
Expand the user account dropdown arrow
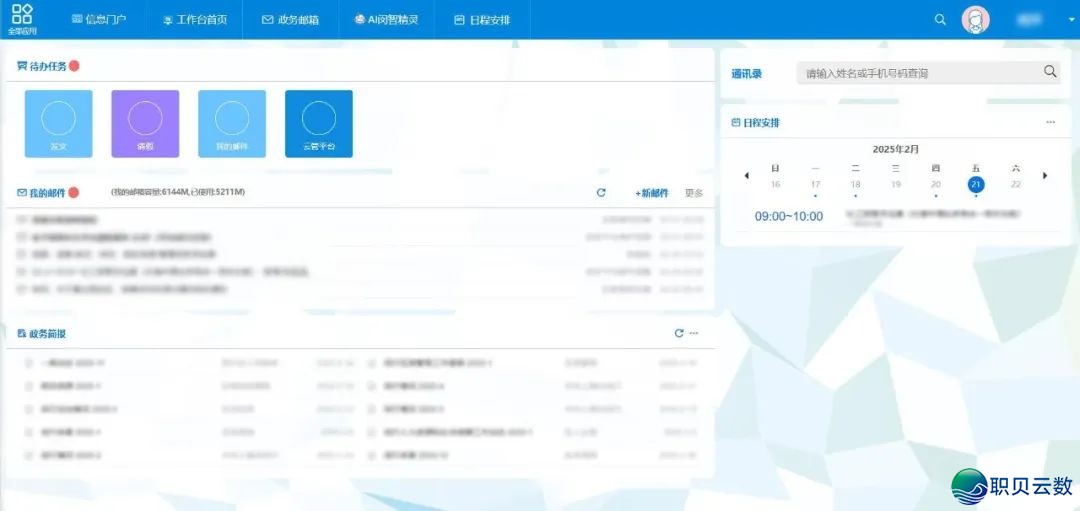click(1072, 20)
